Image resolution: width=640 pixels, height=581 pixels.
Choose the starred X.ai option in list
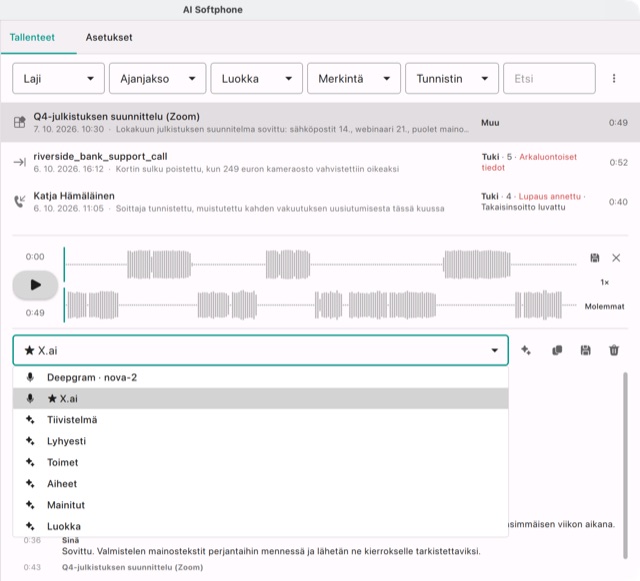pos(260,398)
